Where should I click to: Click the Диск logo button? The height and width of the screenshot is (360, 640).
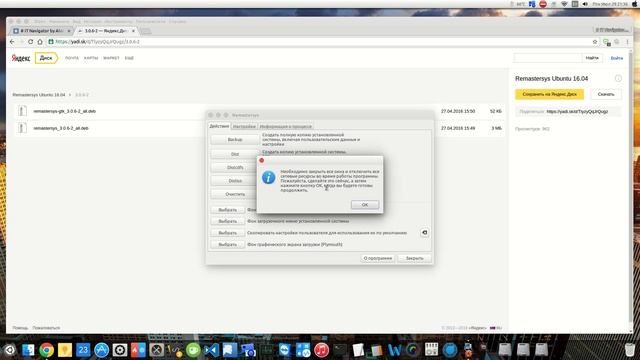tap(46, 58)
